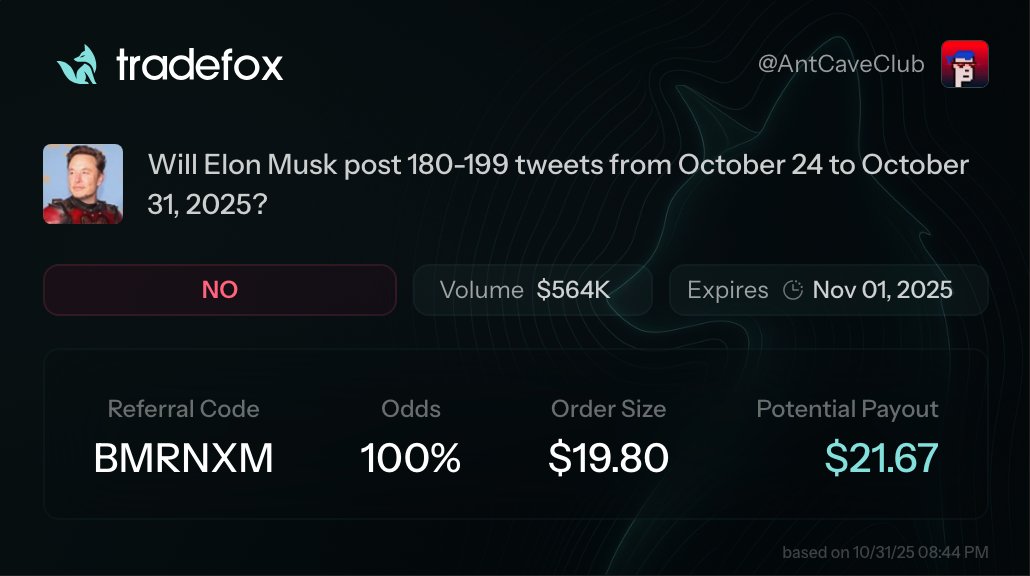Screen dimensions: 1030x576
Task: Click the Order Size label
Action: (608, 409)
